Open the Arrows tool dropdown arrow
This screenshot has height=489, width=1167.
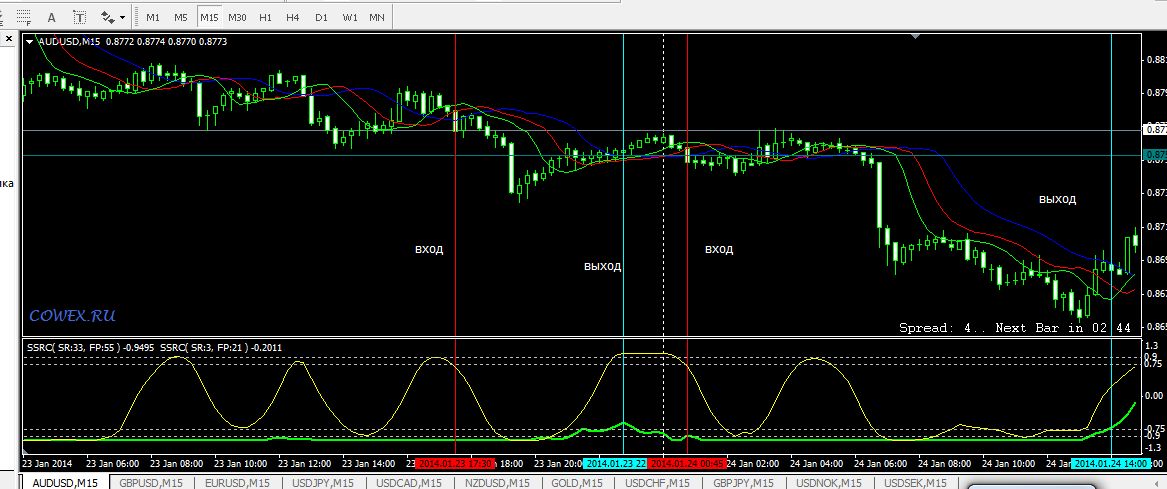123,17
